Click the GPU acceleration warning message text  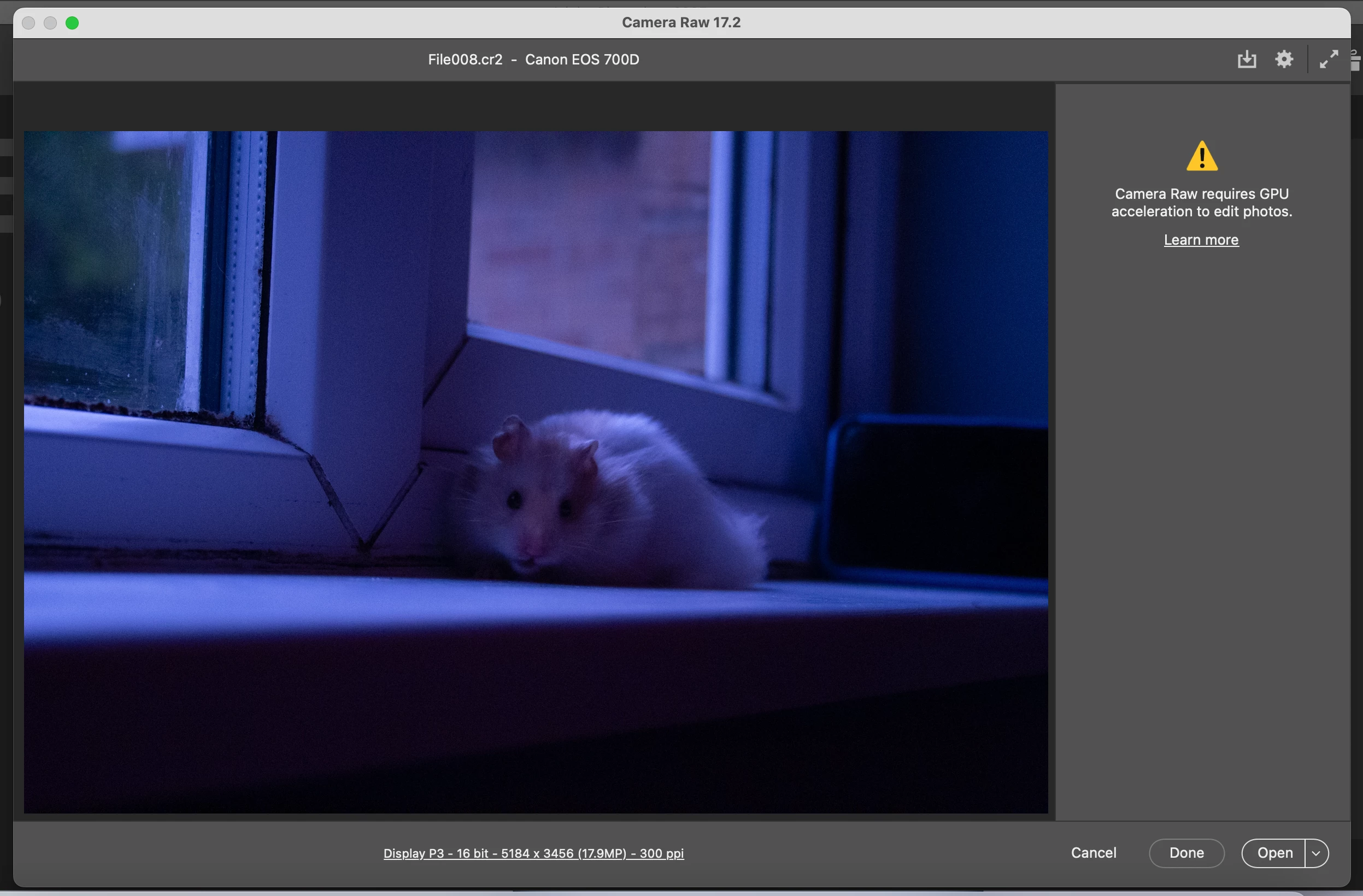(1201, 203)
